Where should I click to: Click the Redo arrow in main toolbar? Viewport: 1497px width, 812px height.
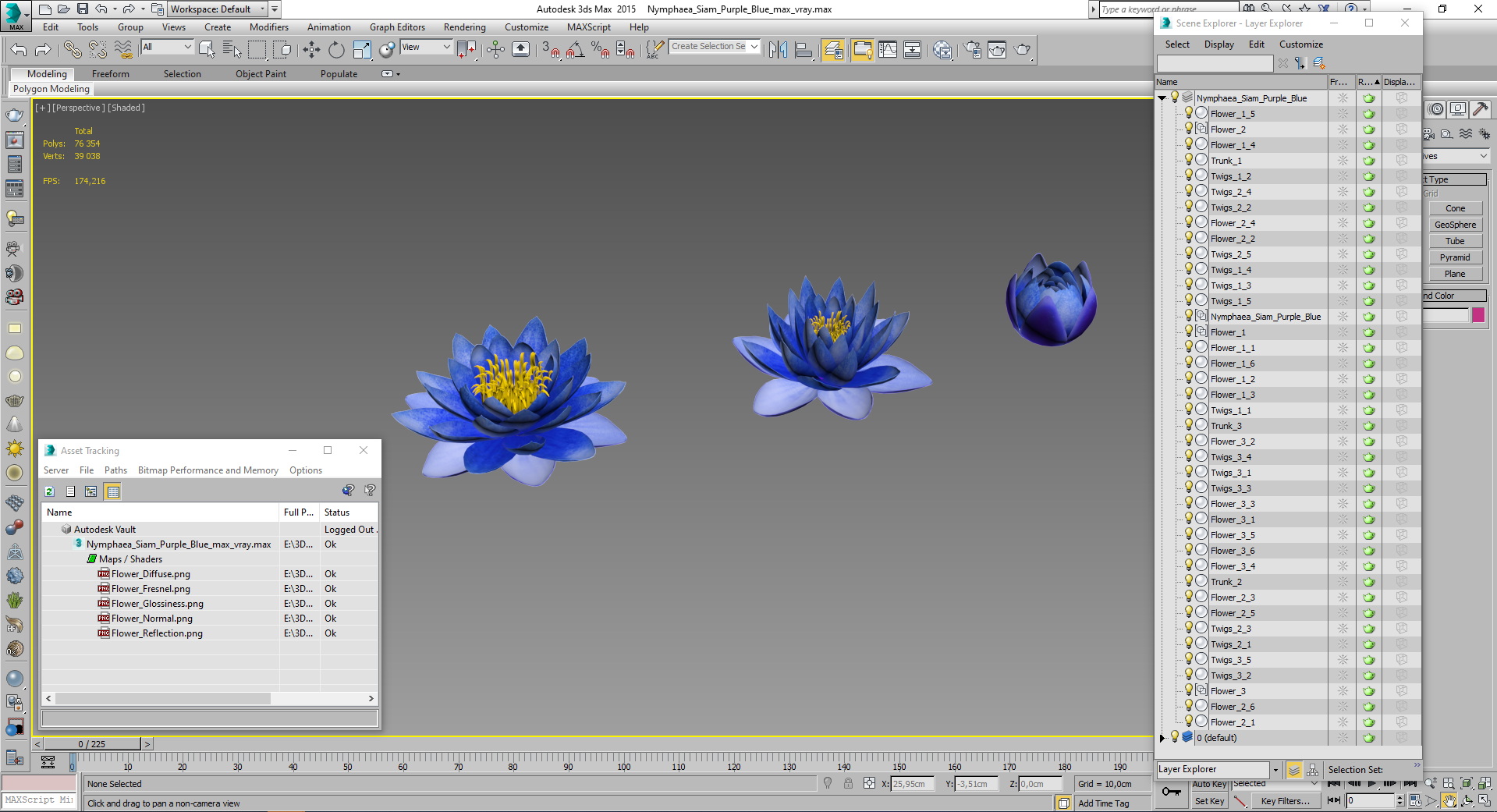(44, 50)
